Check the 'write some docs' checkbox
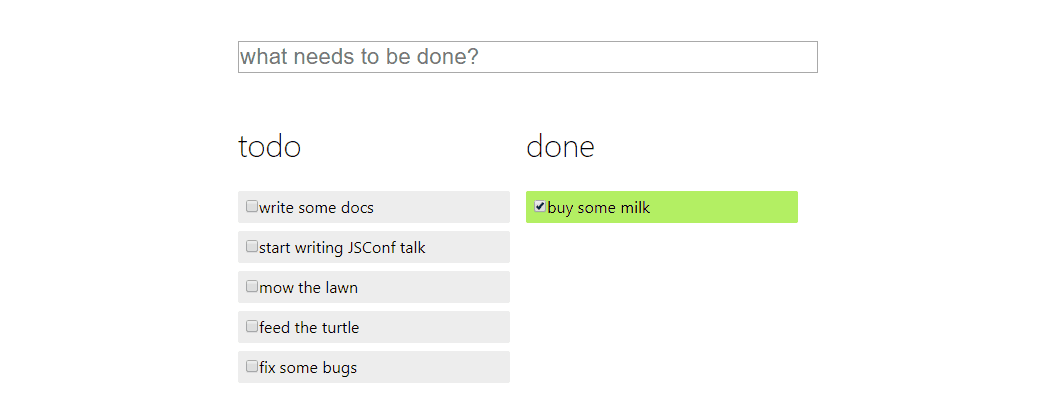 click(x=252, y=207)
